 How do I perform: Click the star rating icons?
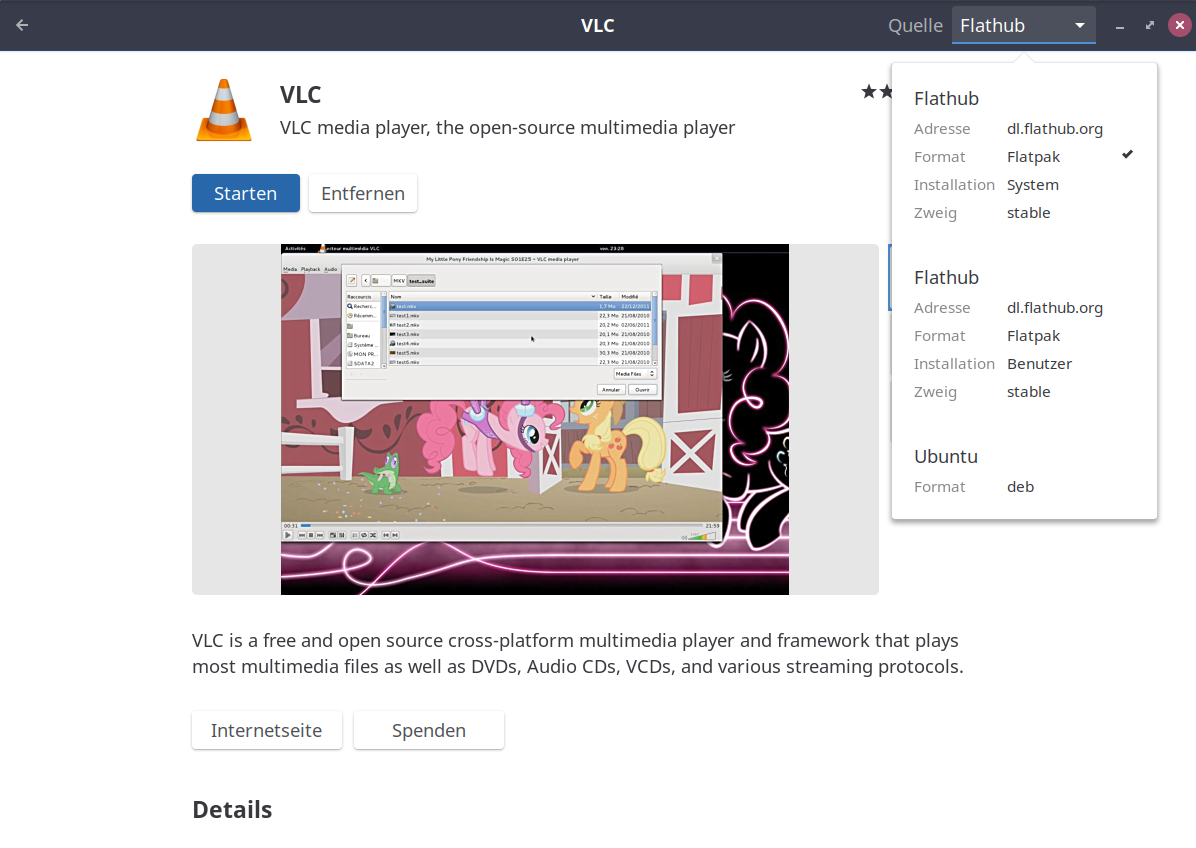[876, 92]
